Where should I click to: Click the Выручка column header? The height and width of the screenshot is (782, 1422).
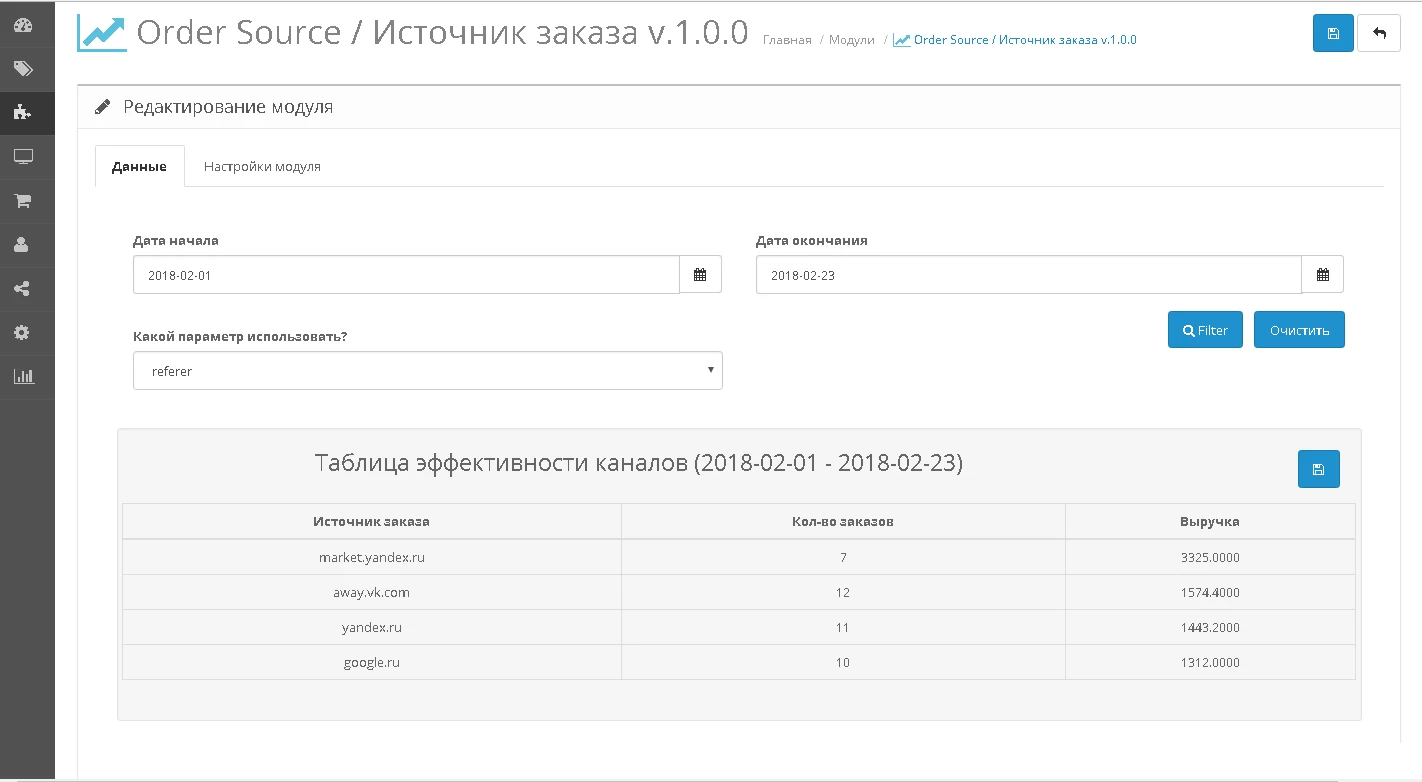tap(1210, 522)
